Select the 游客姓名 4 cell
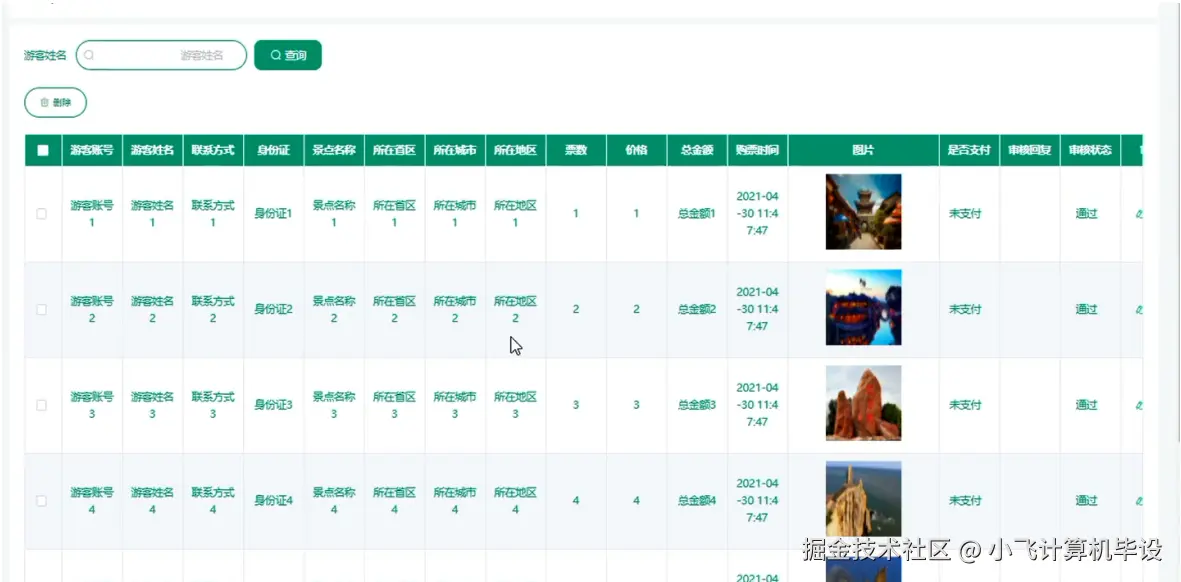The height and width of the screenshot is (582, 1181). click(x=152, y=501)
